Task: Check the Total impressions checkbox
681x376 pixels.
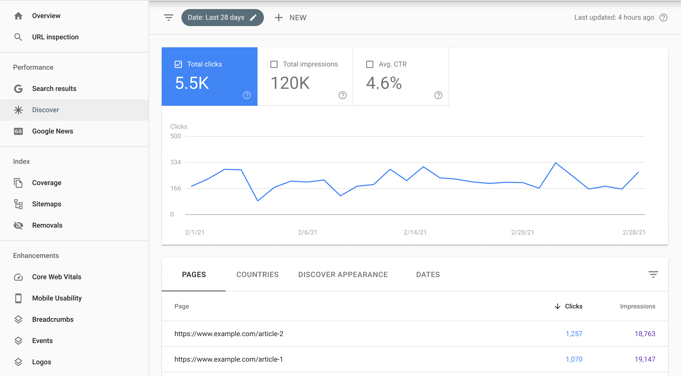Action: click(274, 64)
